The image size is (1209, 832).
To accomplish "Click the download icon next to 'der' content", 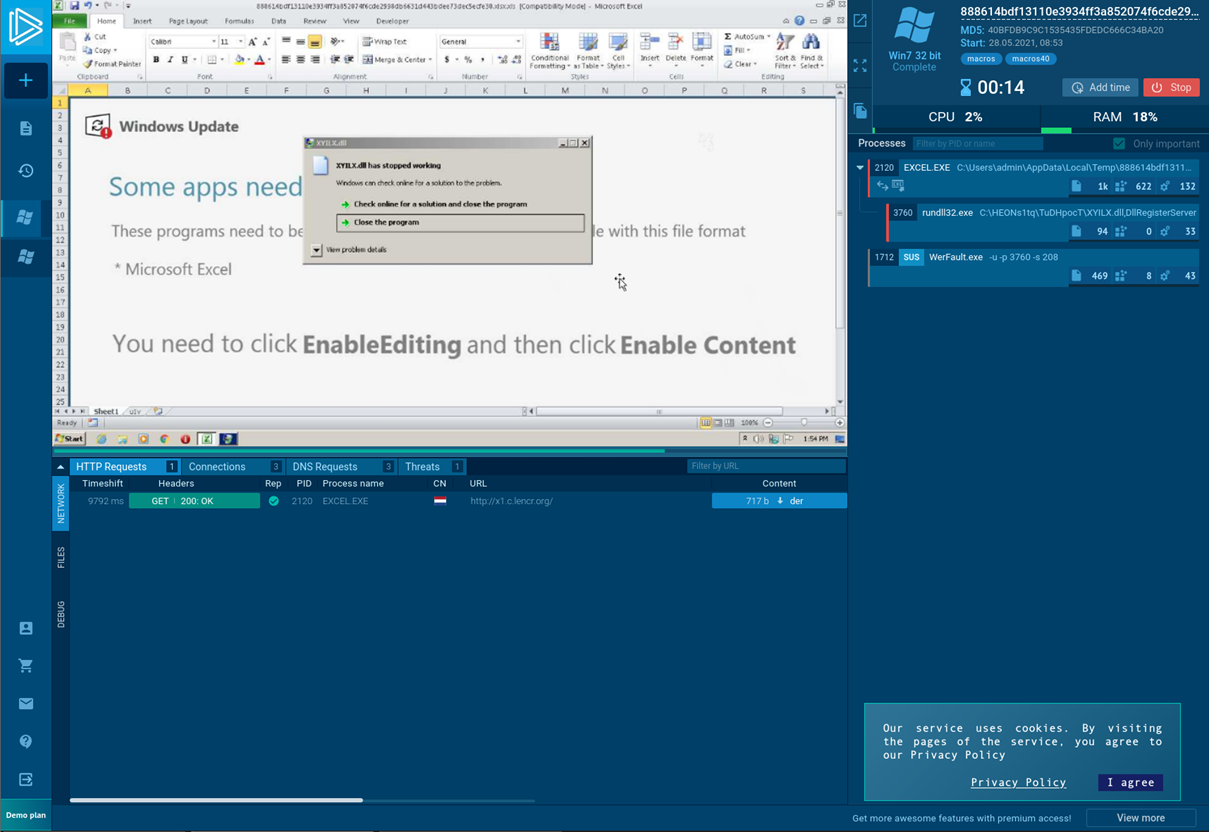I will point(780,501).
